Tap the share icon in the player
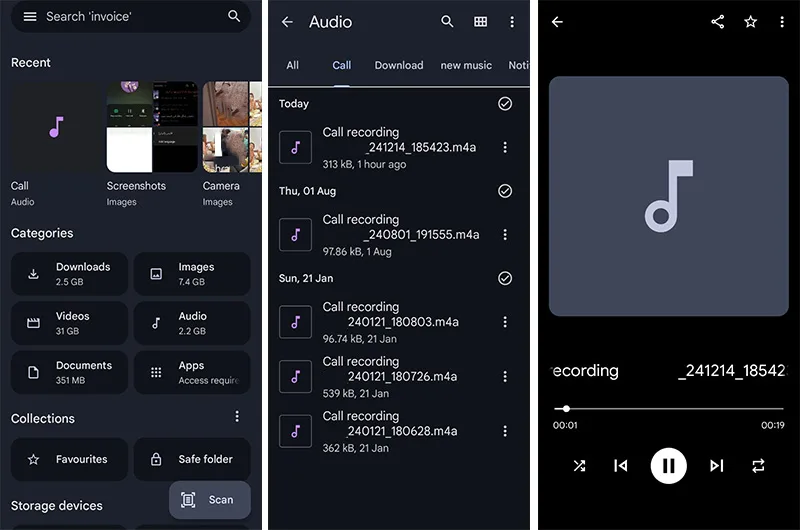Viewport: 800px width, 530px height. coord(717,22)
